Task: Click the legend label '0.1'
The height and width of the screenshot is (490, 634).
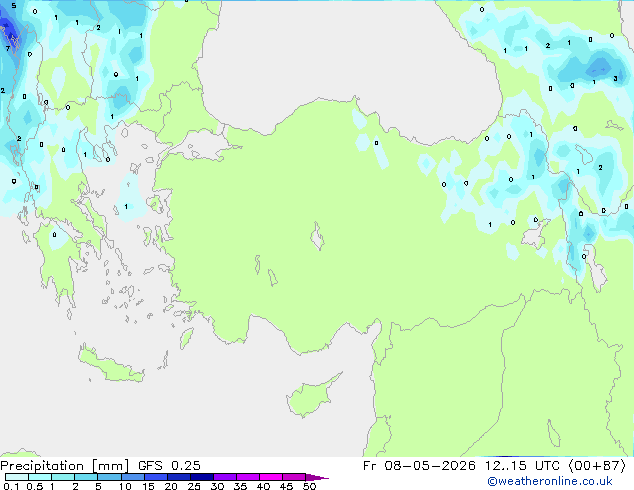Action: click(11, 486)
